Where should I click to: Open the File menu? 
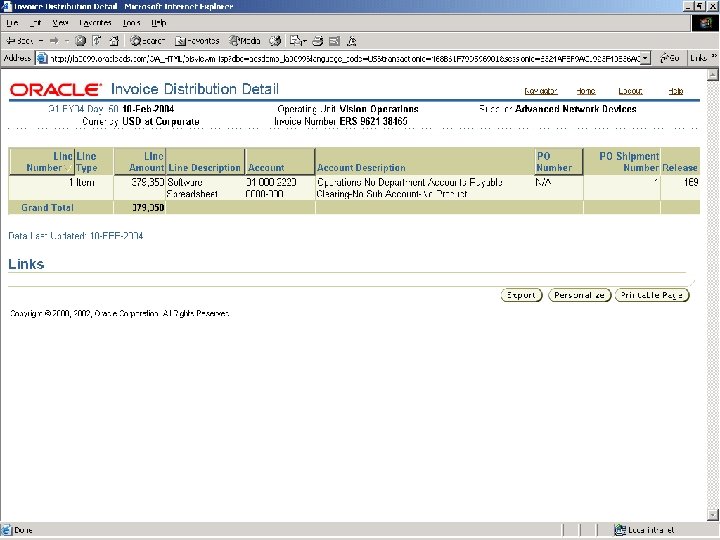[x=12, y=22]
